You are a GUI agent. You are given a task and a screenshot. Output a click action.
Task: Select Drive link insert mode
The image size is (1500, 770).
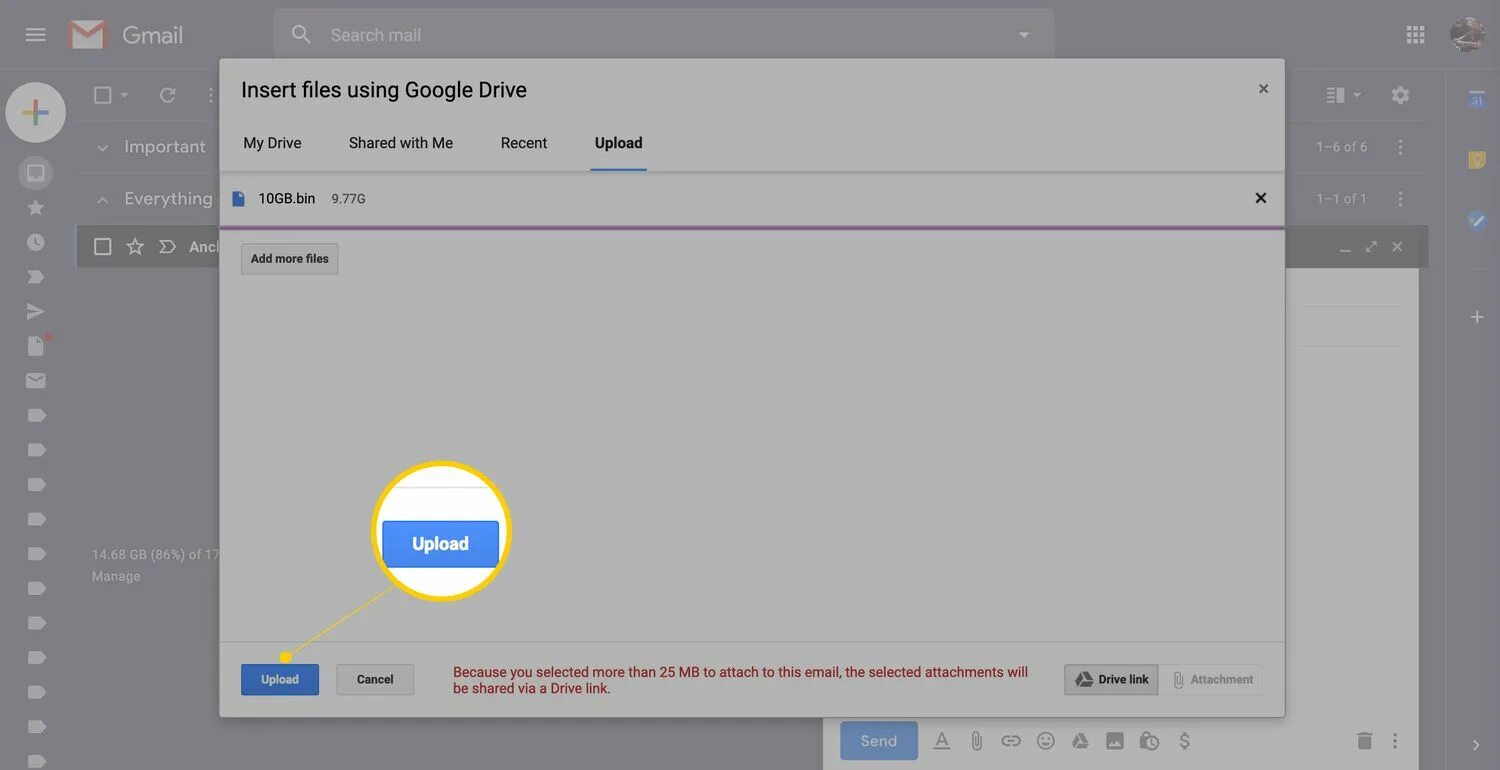1111,679
